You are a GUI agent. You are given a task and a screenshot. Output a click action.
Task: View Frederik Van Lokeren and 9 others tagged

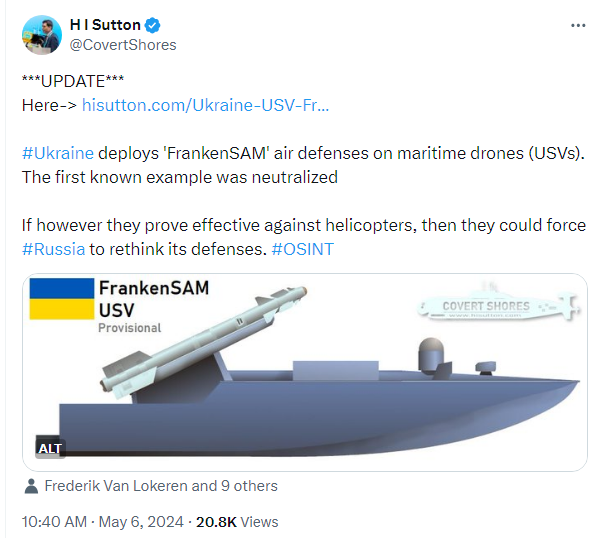click(161, 486)
